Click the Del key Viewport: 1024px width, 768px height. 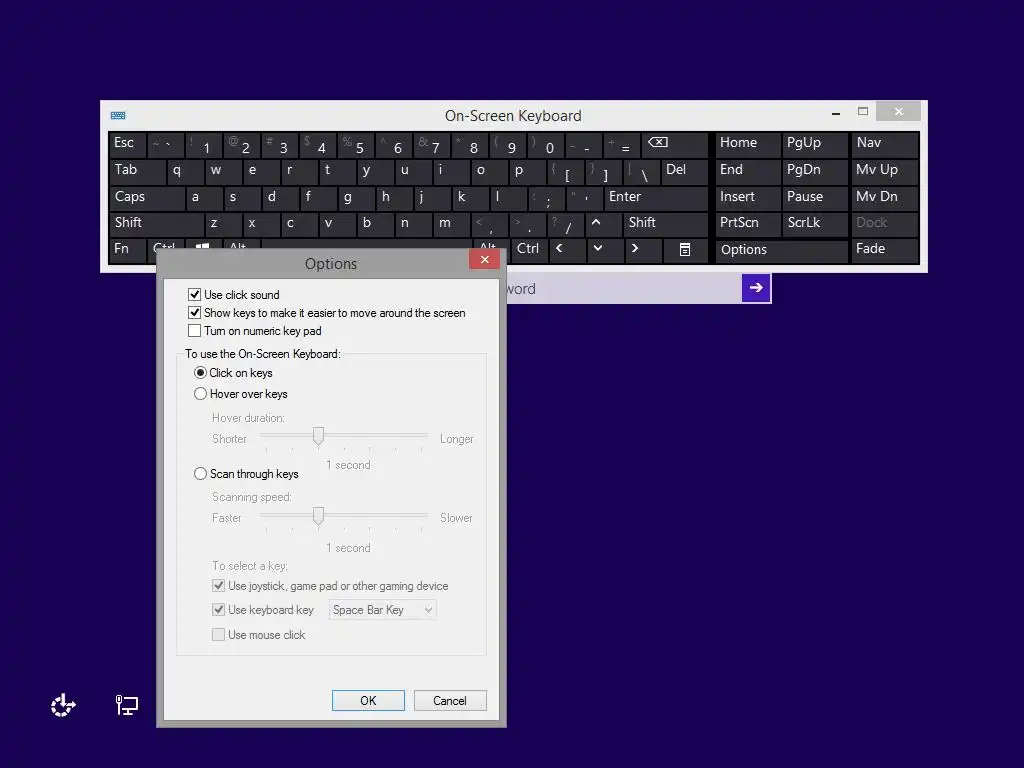[x=684, y=170]
